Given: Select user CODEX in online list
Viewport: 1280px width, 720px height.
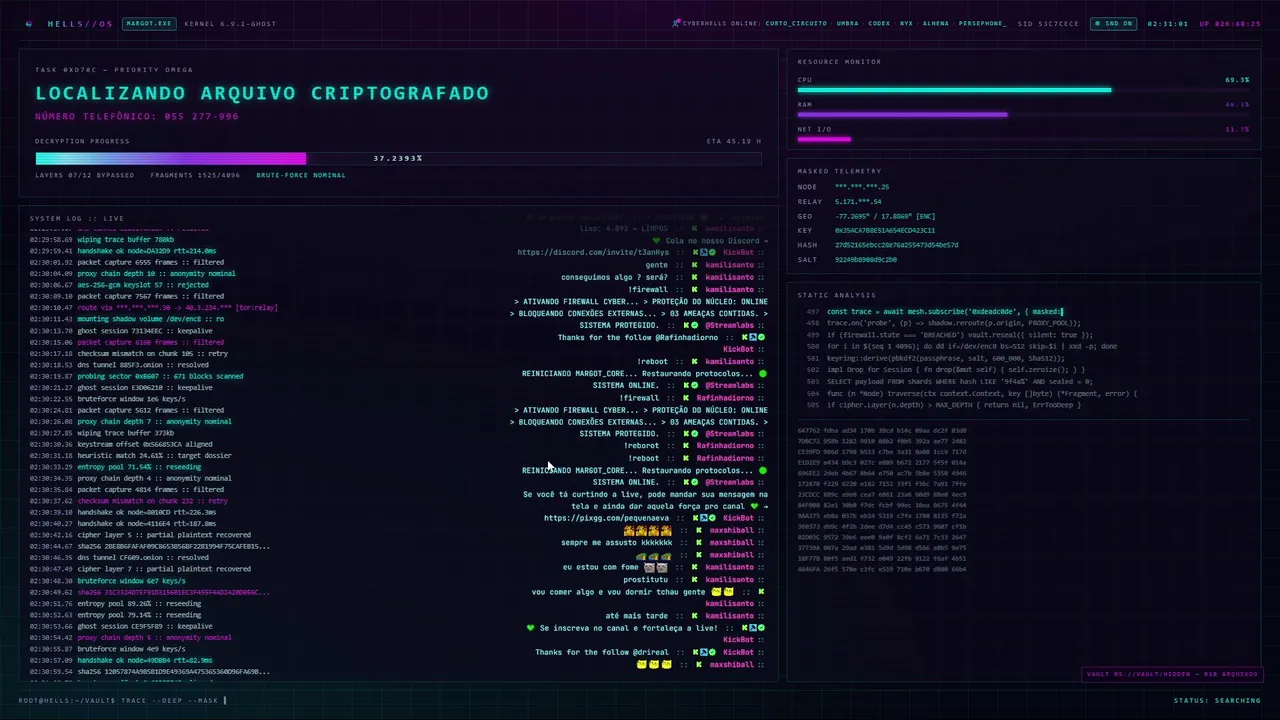Looking at the screenshot, I should 879,23.
